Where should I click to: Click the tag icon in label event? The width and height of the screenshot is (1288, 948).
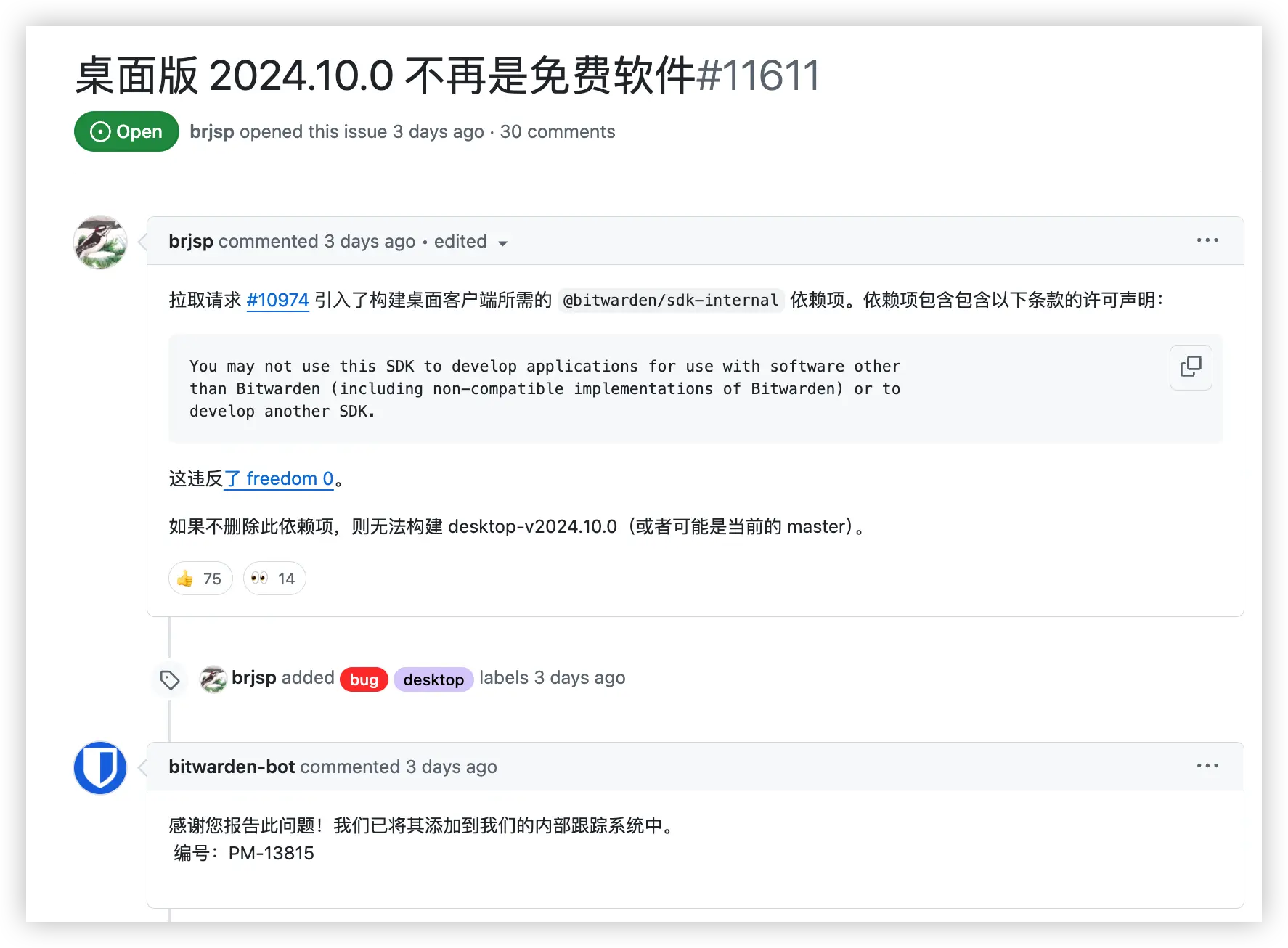170,679
